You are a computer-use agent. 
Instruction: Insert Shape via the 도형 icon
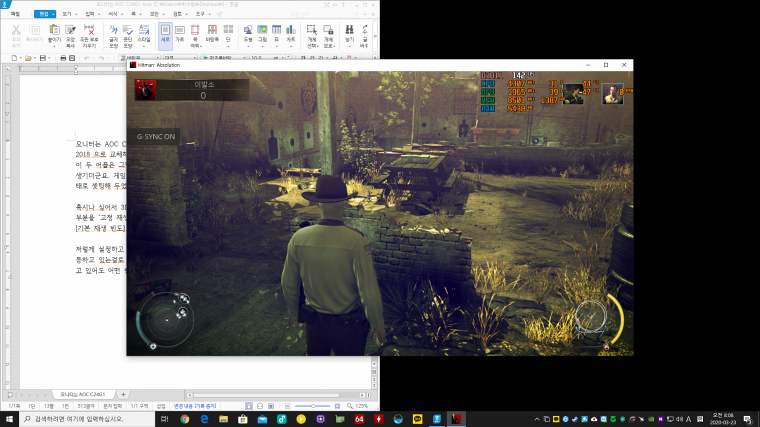tap(248, 32)
